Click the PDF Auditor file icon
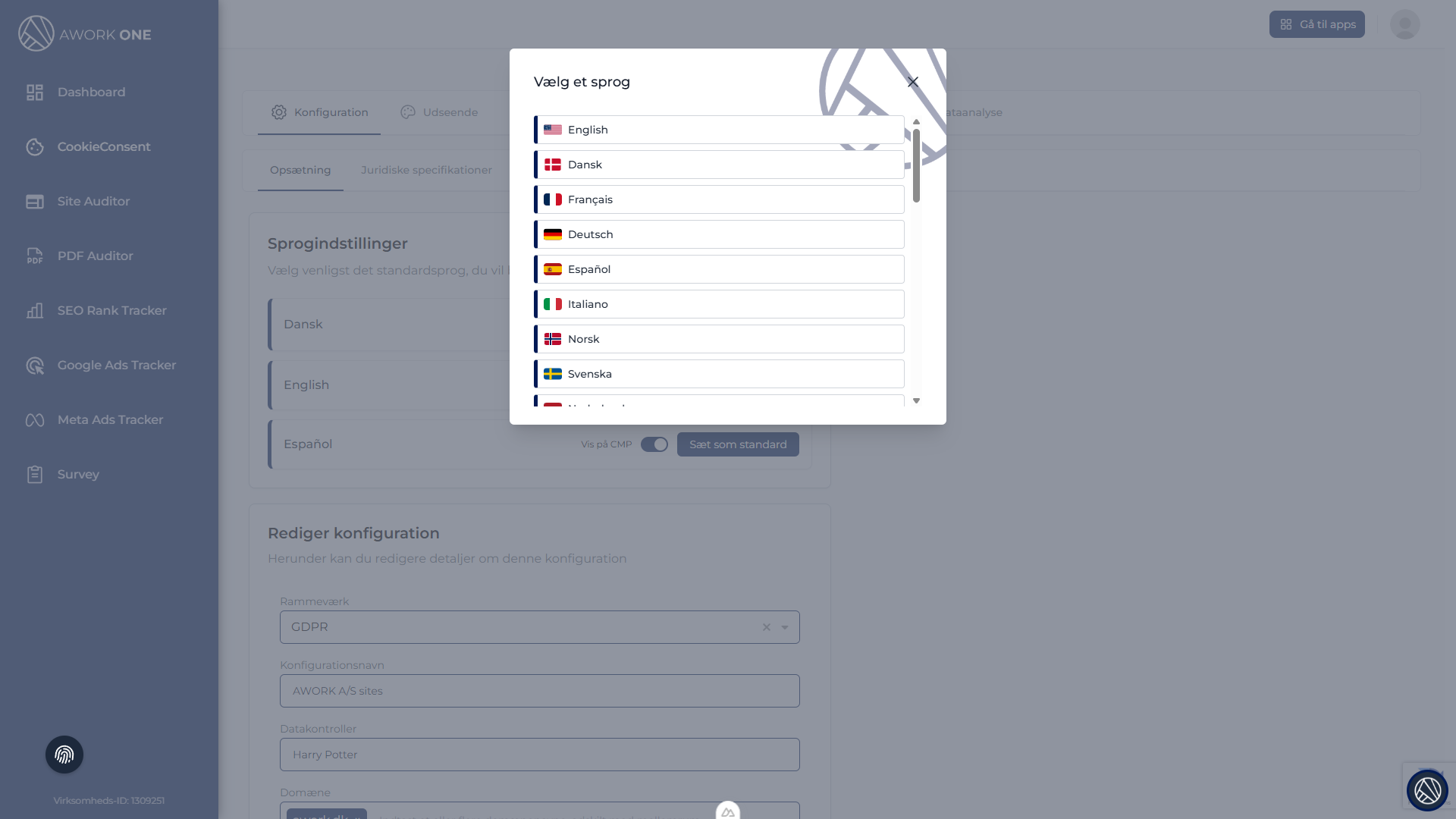 coord(35,256)
